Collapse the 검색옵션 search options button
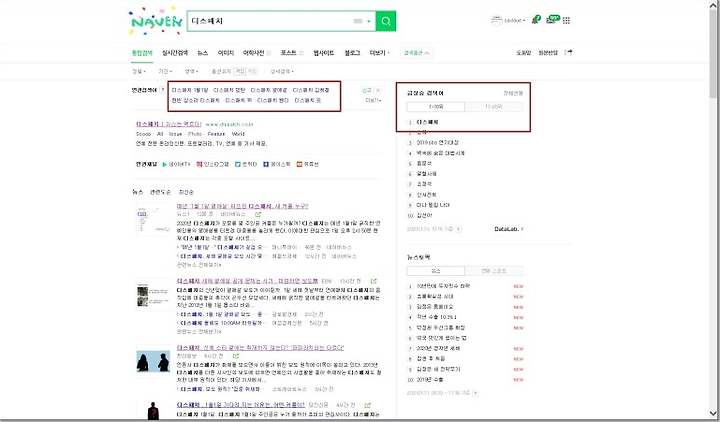The image size is (720, 422). [x=416, y=53]
